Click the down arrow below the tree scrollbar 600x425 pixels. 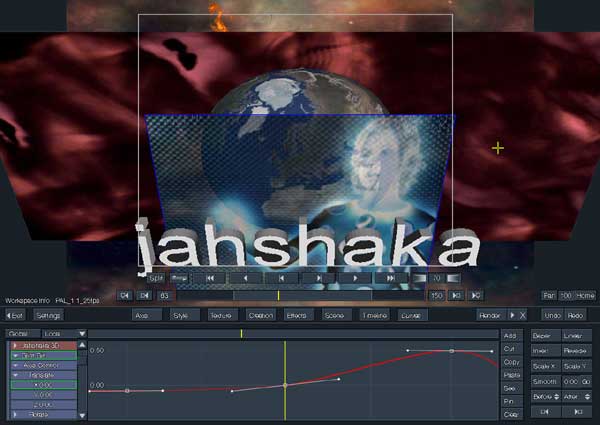click(82, 415)
